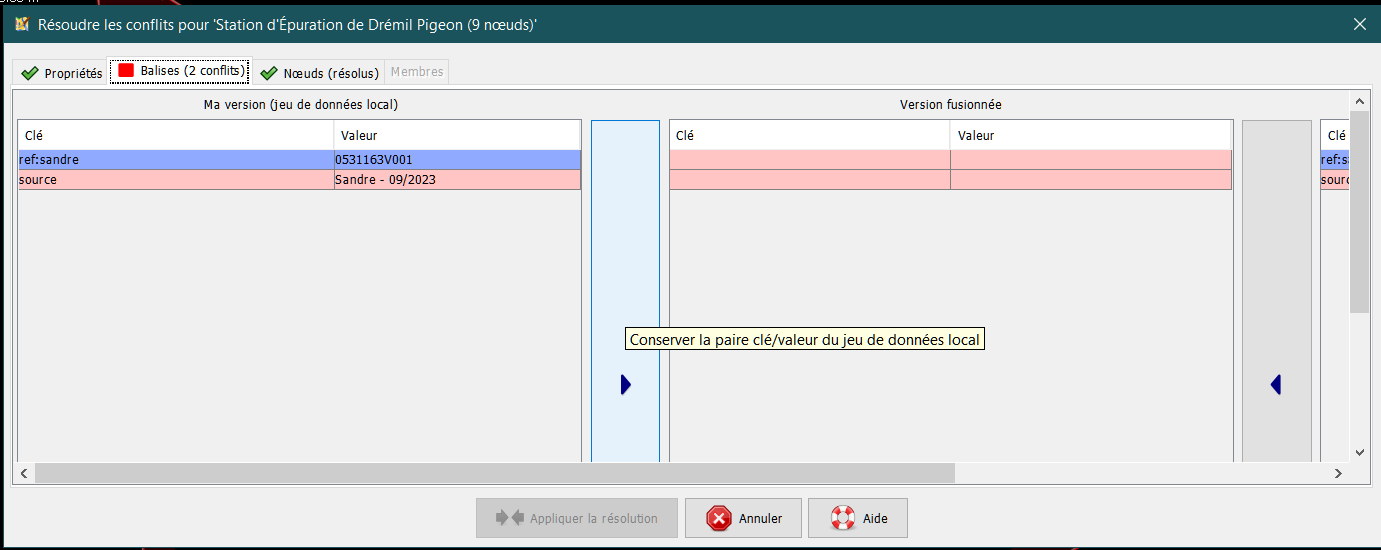Click the vertical scrollbar down arrow
Viewport: 1381px width, 550px height.
click(x=1359, y=452)
